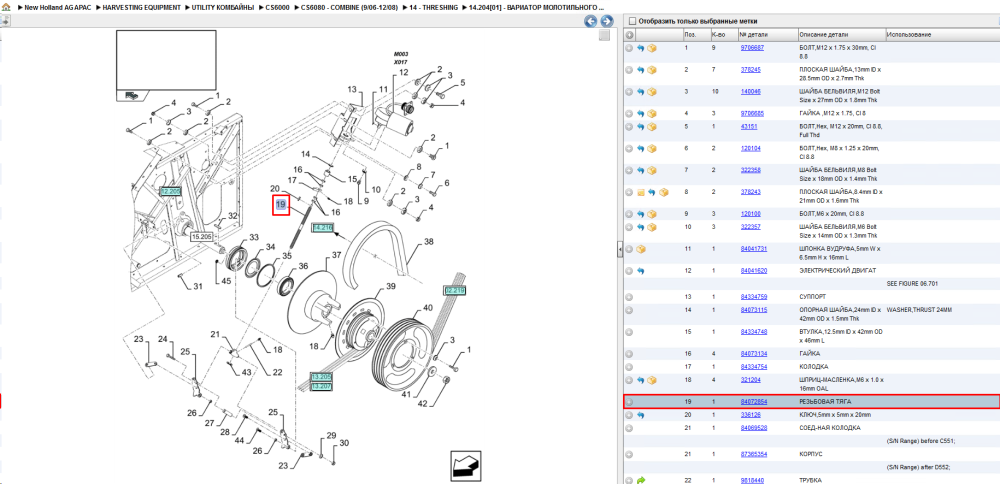Select callout 19 on the diagram
The image size is (1000, 484).
pyautogui.click(x=281, y=205)
